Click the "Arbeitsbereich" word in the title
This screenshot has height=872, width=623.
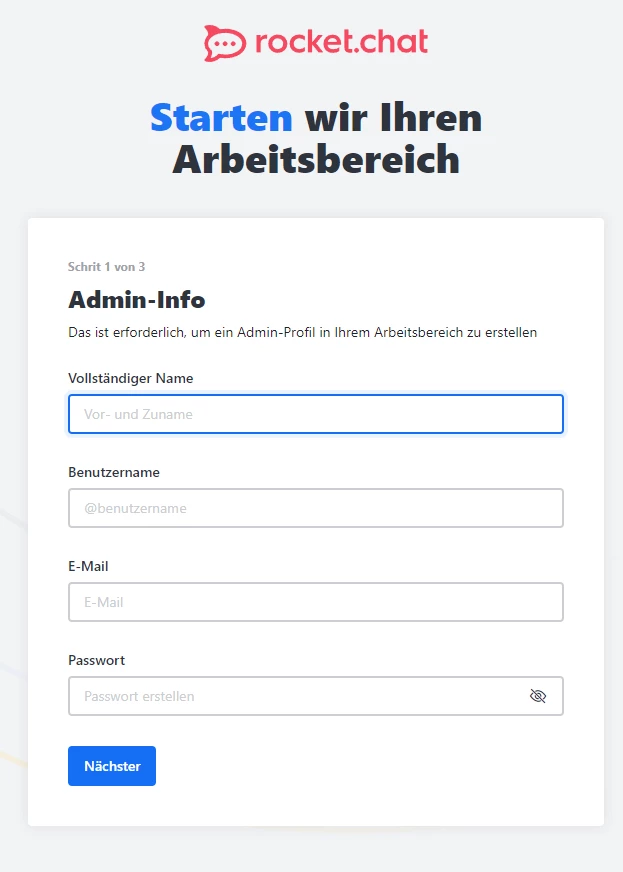point(316,160)
